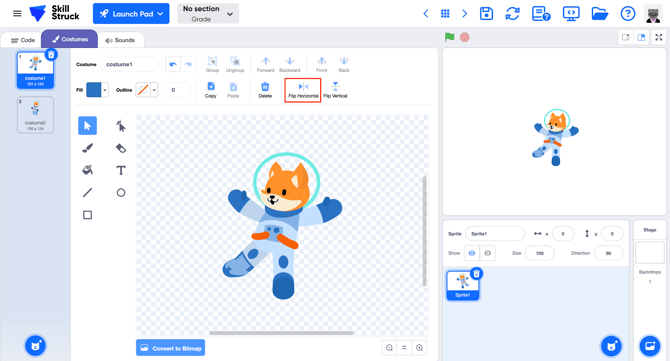Viewport: 670px width, 361px height.
Task: Open the grid of lessons icon
Action: [x=445, y=14]
